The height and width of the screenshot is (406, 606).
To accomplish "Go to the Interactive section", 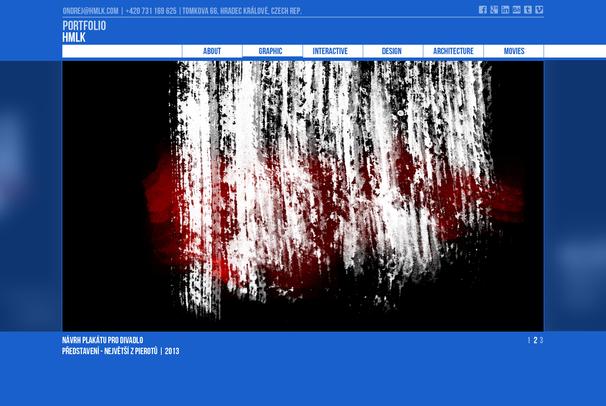I will click(330, 51).
